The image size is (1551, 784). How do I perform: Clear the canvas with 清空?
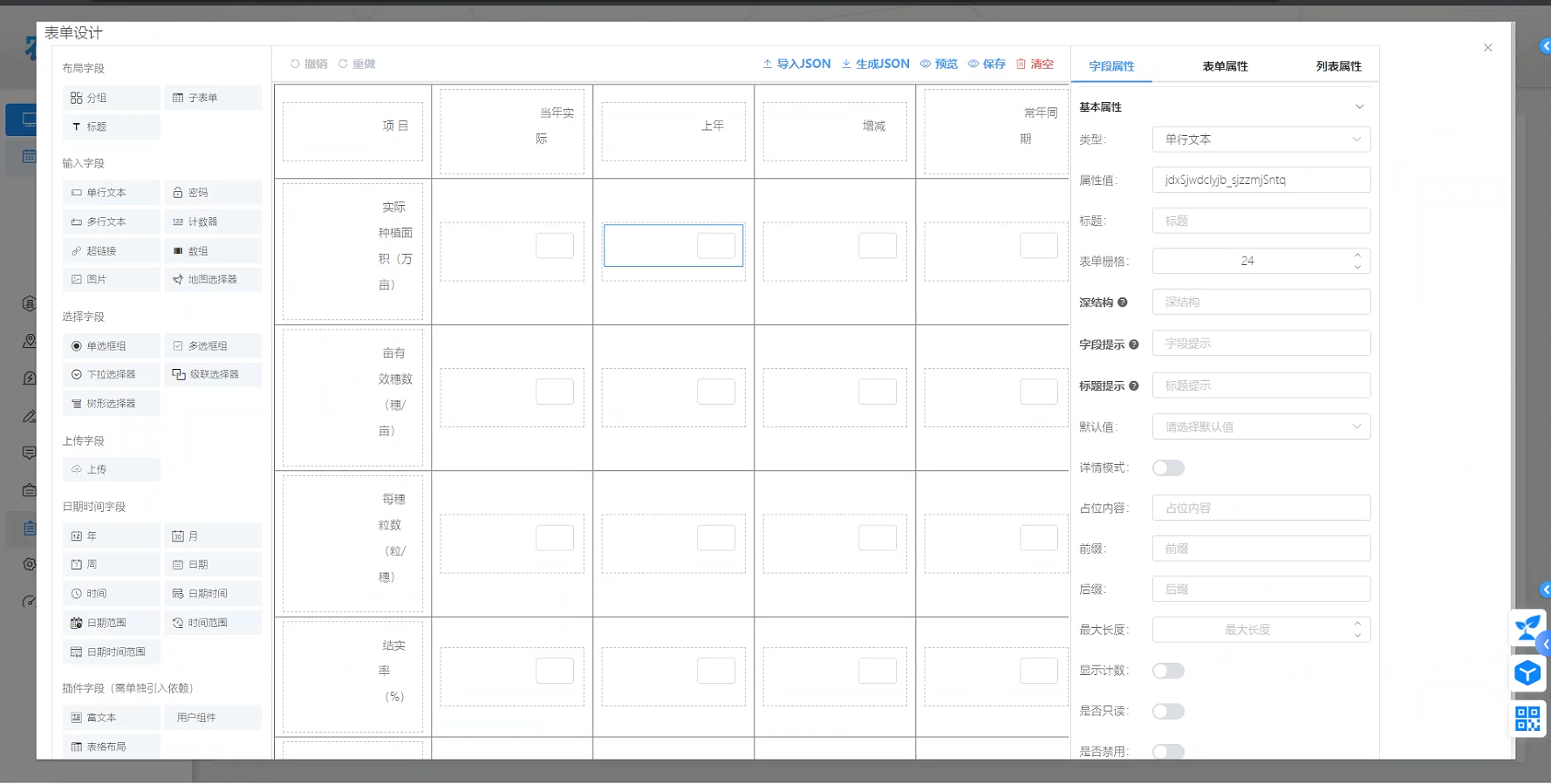(1035, 64)
